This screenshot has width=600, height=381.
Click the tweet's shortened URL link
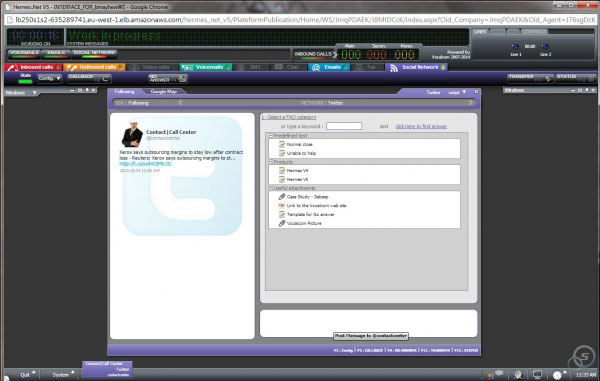click(x=145, y=164)
